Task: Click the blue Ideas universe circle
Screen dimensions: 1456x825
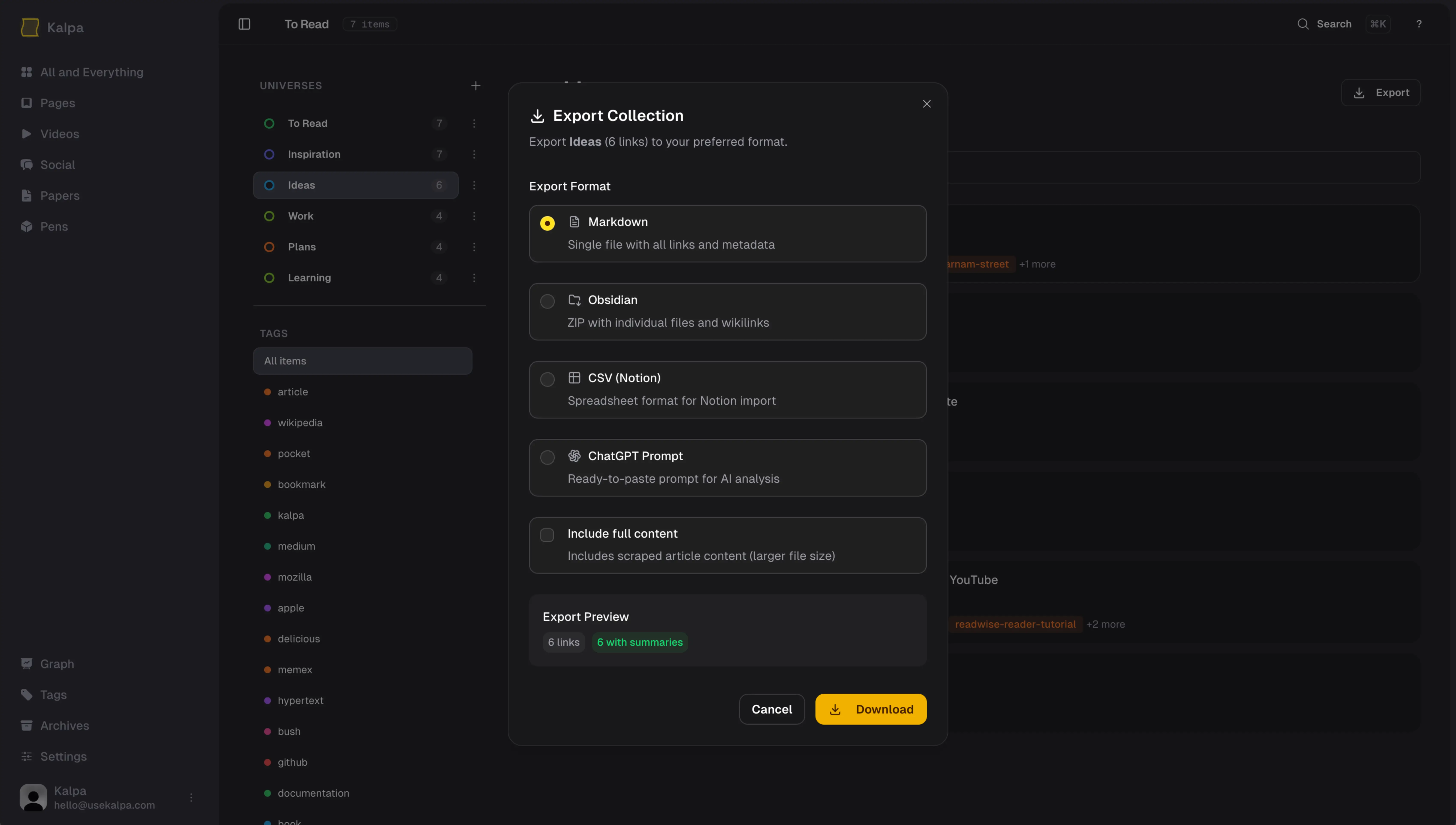Action: (x=269, y=185)
